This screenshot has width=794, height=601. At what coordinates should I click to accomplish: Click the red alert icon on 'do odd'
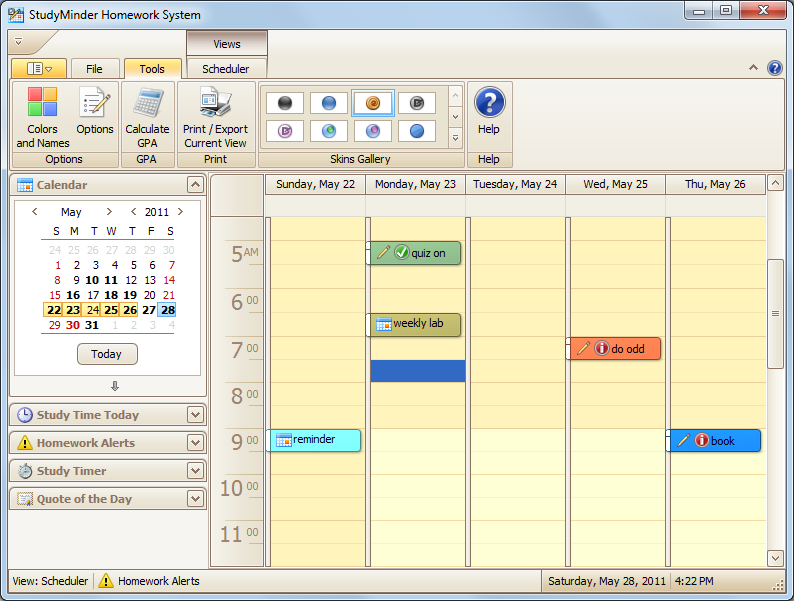pos(602,348)
